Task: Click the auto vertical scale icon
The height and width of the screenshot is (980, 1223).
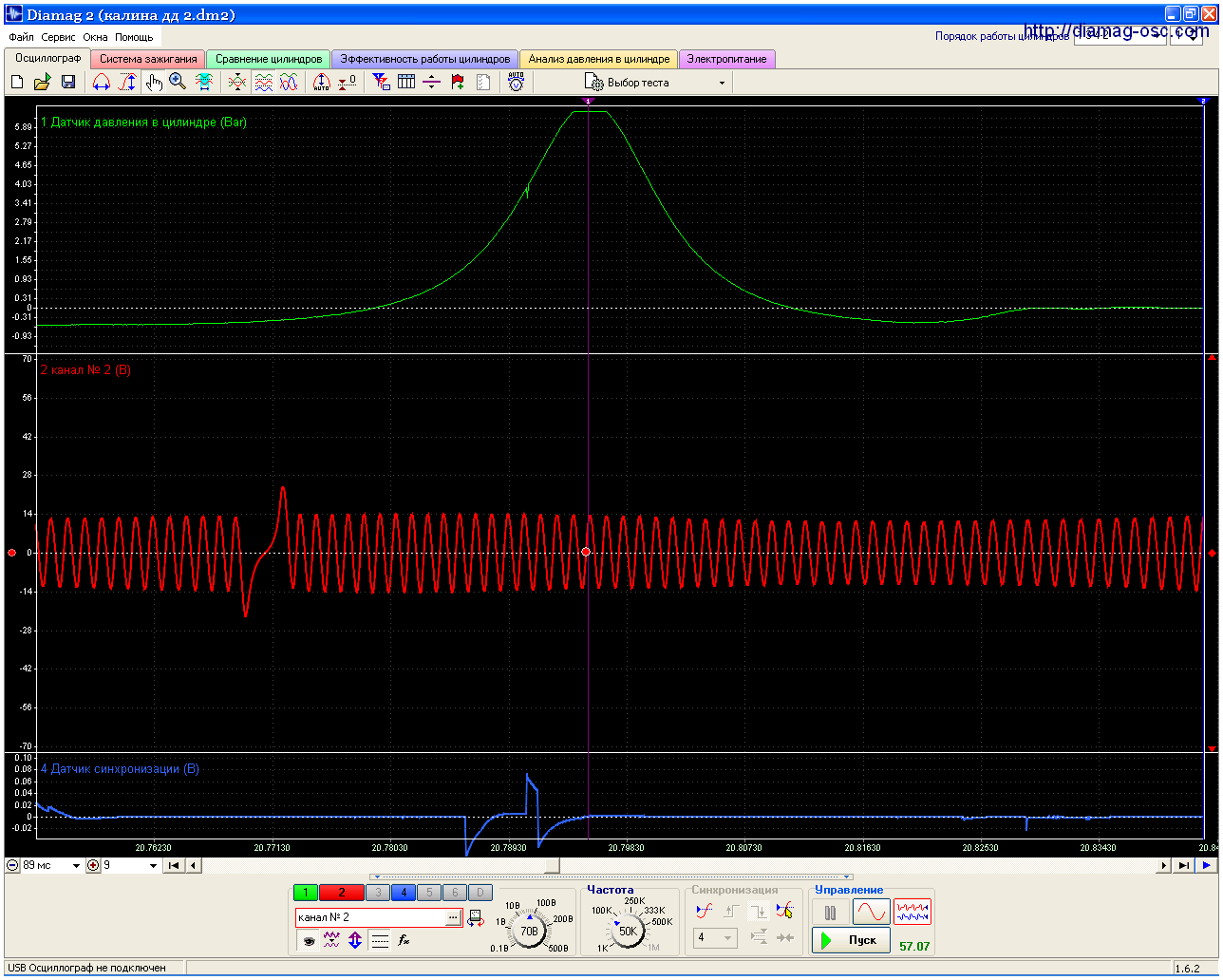Action: click(322, 83)
